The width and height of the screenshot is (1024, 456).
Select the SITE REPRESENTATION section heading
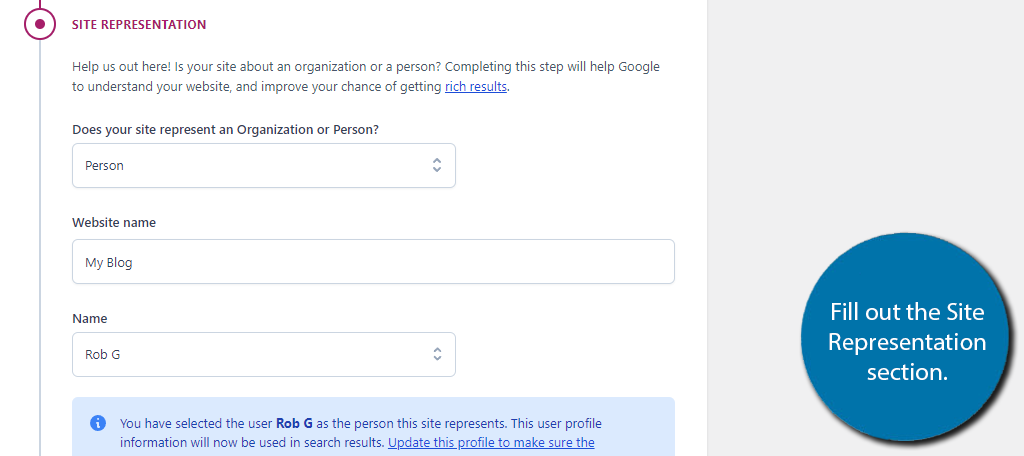pyautogui.click(x=139, y=25)
